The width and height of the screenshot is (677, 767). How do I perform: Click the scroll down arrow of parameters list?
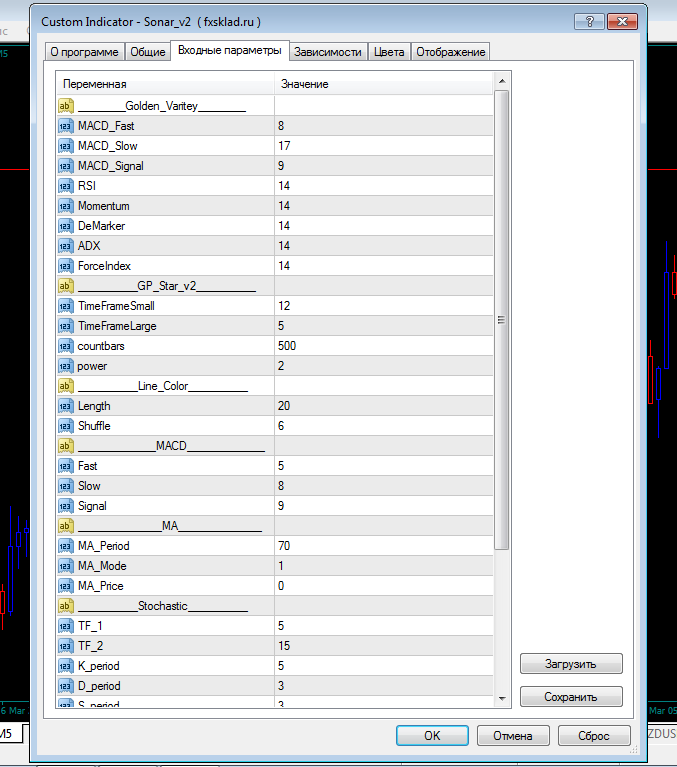tap(502, 700)
